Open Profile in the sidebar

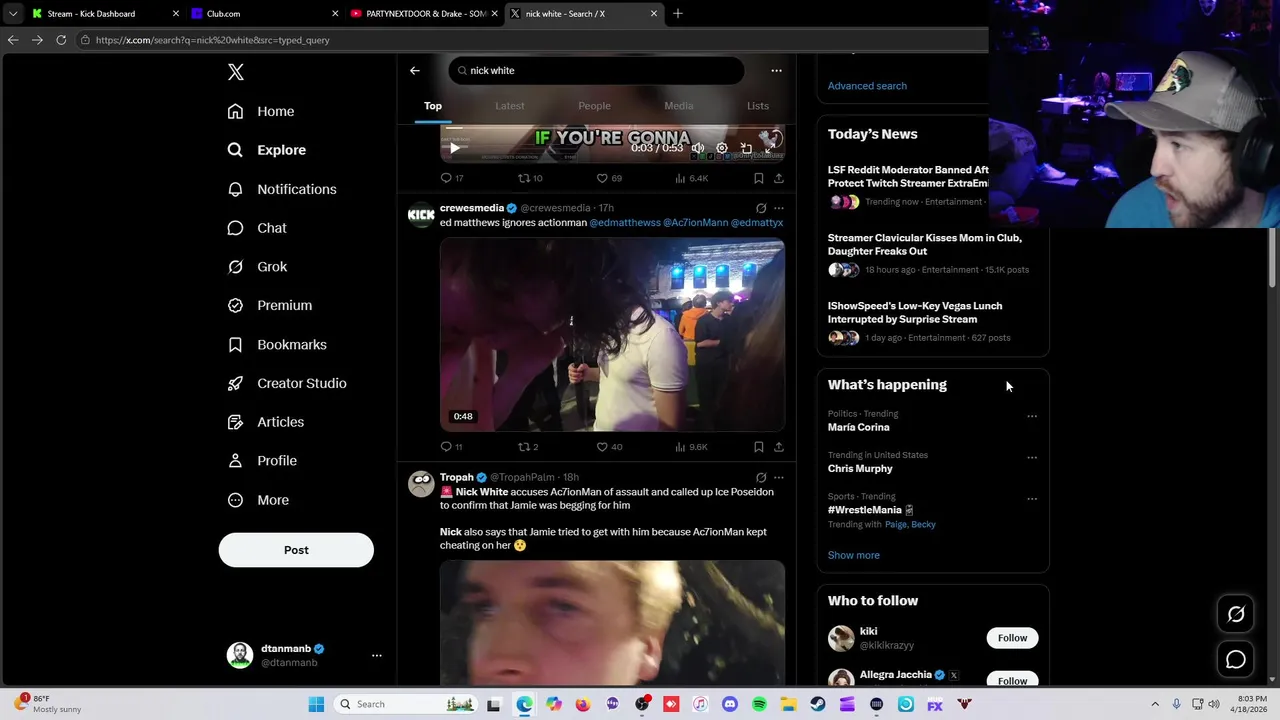click(262, 461)
